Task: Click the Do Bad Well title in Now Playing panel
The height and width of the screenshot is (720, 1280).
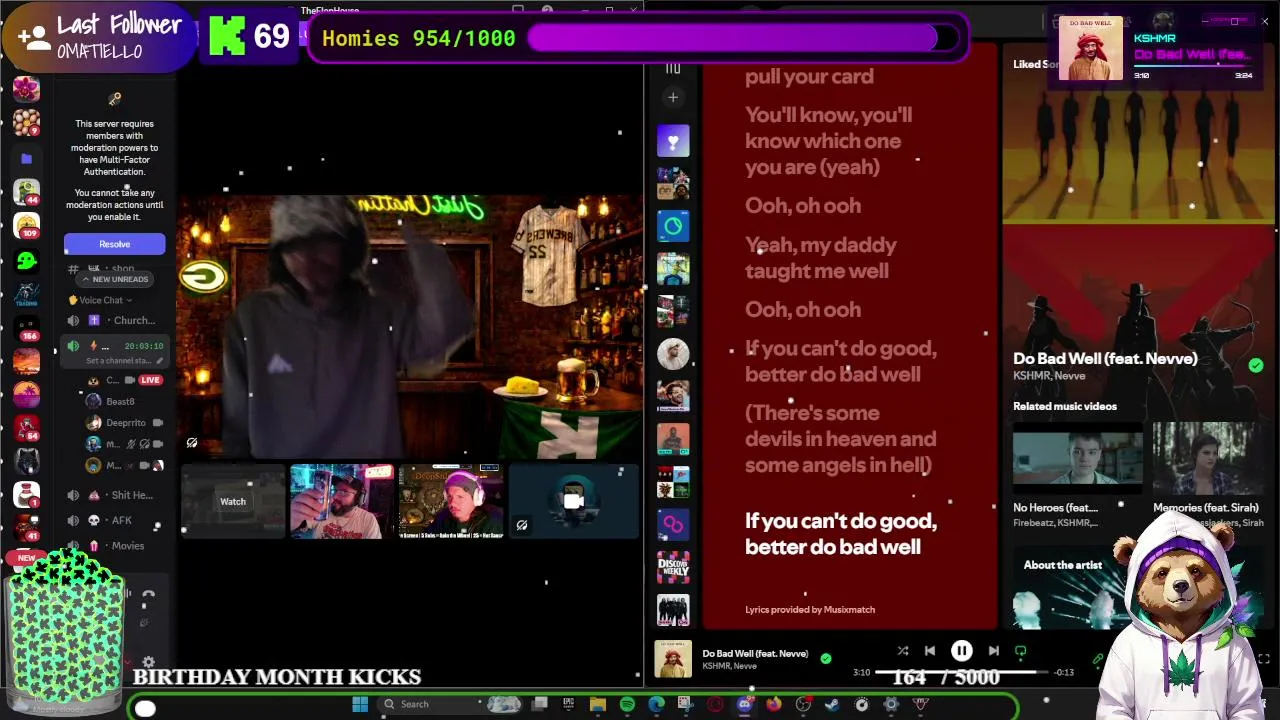Action: coord(1105,358)
